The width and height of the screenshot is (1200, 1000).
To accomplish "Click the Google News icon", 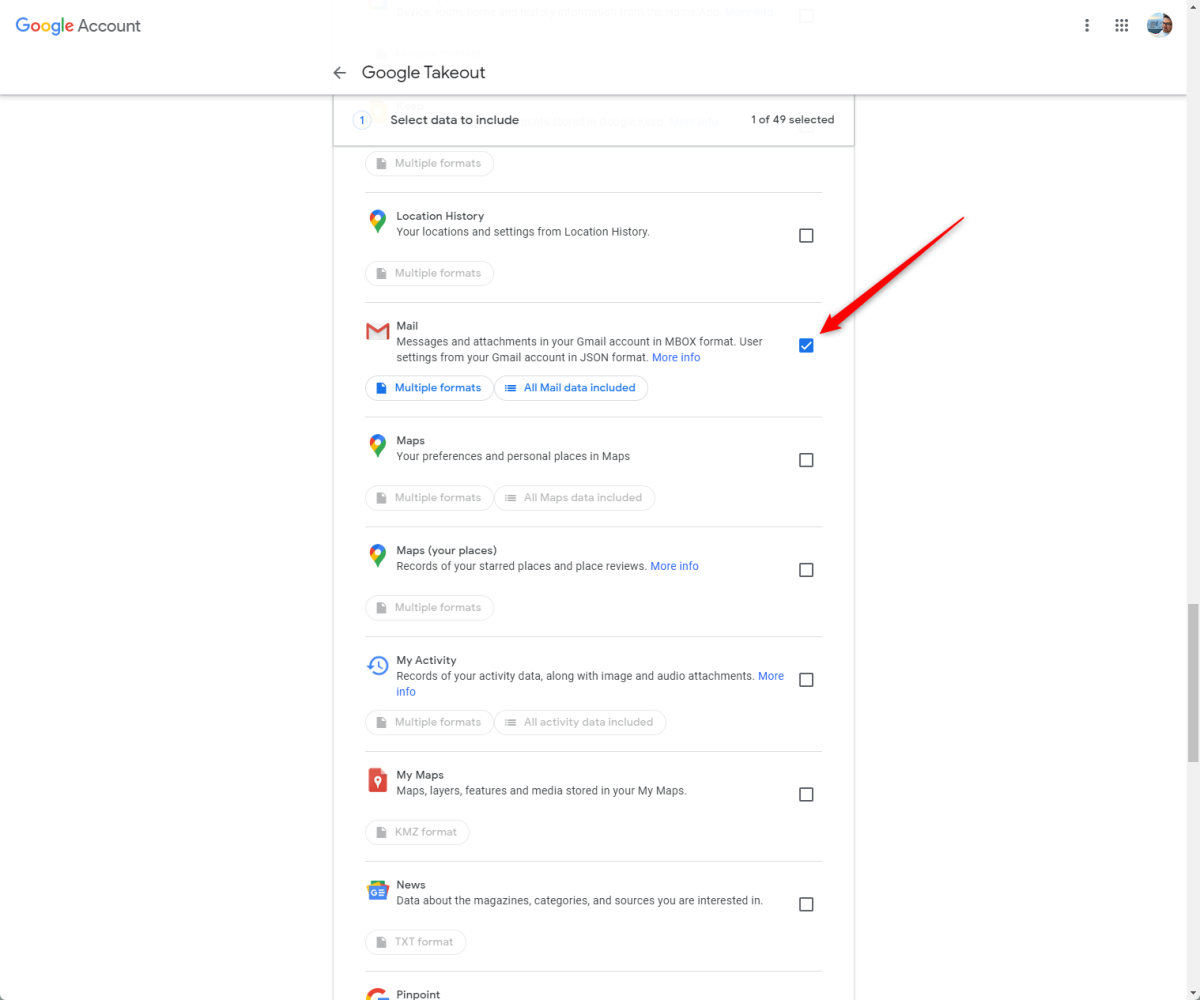I will tap(377, 890).
